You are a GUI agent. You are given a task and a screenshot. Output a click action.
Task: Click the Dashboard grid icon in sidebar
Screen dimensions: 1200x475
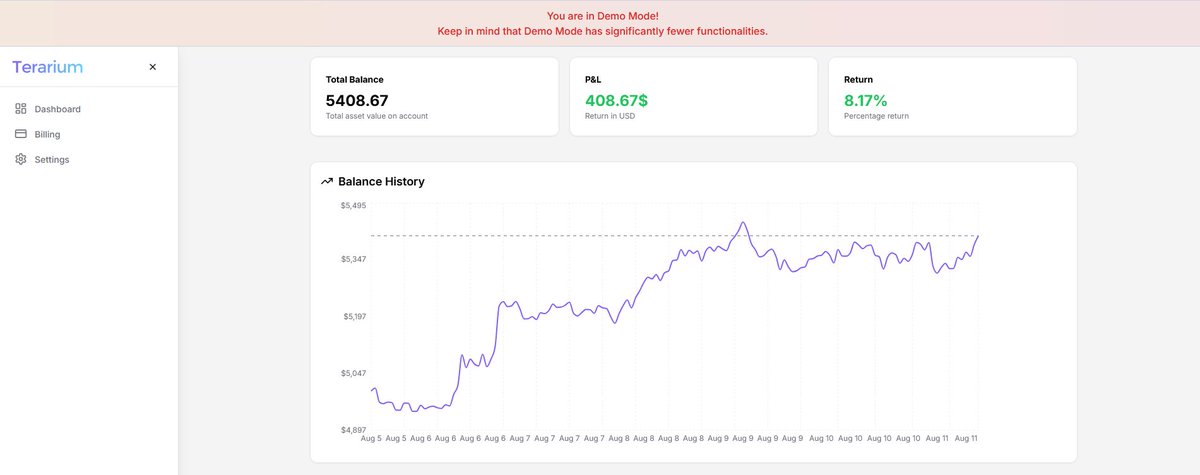tap(21, 109)
